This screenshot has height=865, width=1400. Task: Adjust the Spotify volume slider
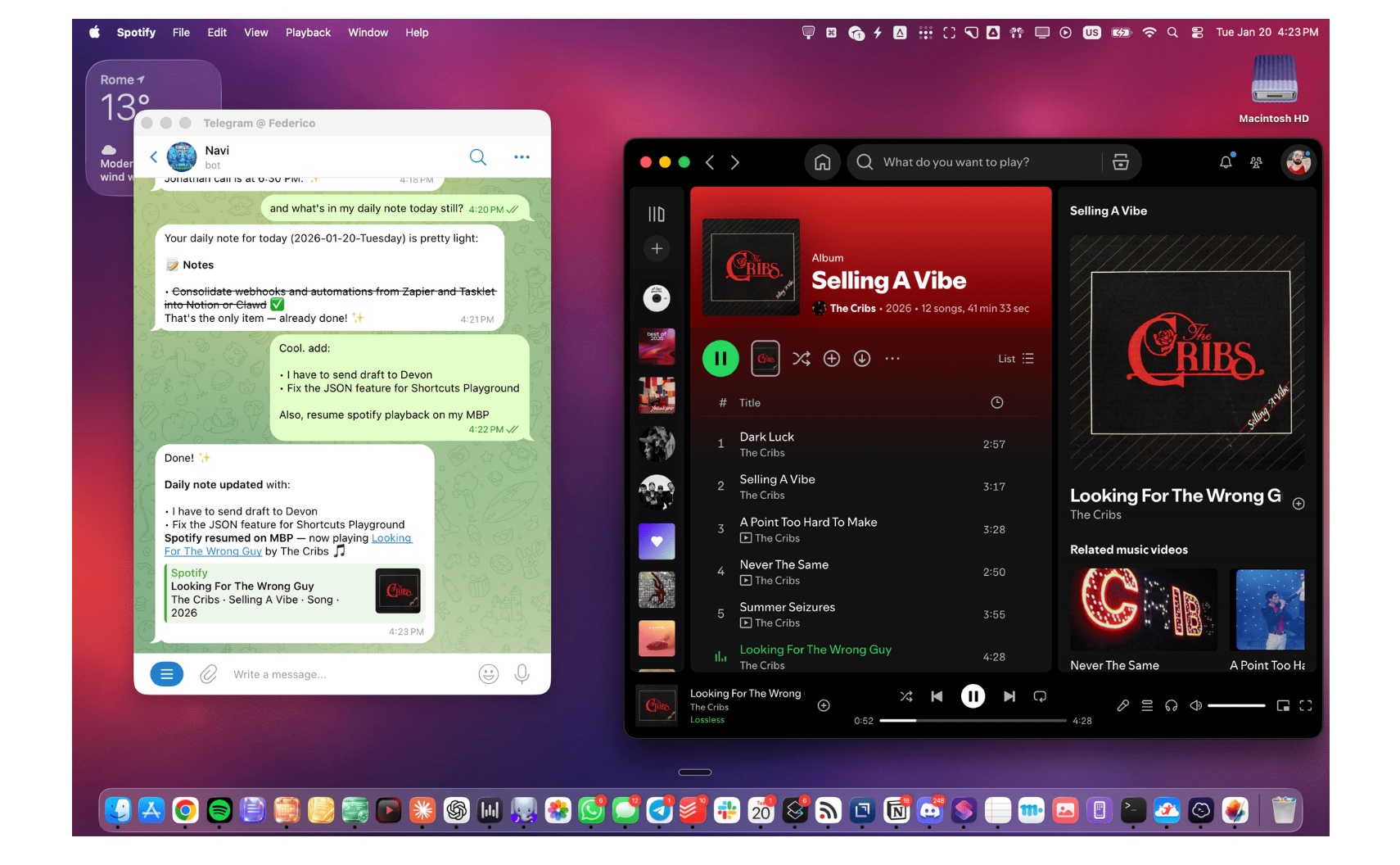(x=1236, y=705)
